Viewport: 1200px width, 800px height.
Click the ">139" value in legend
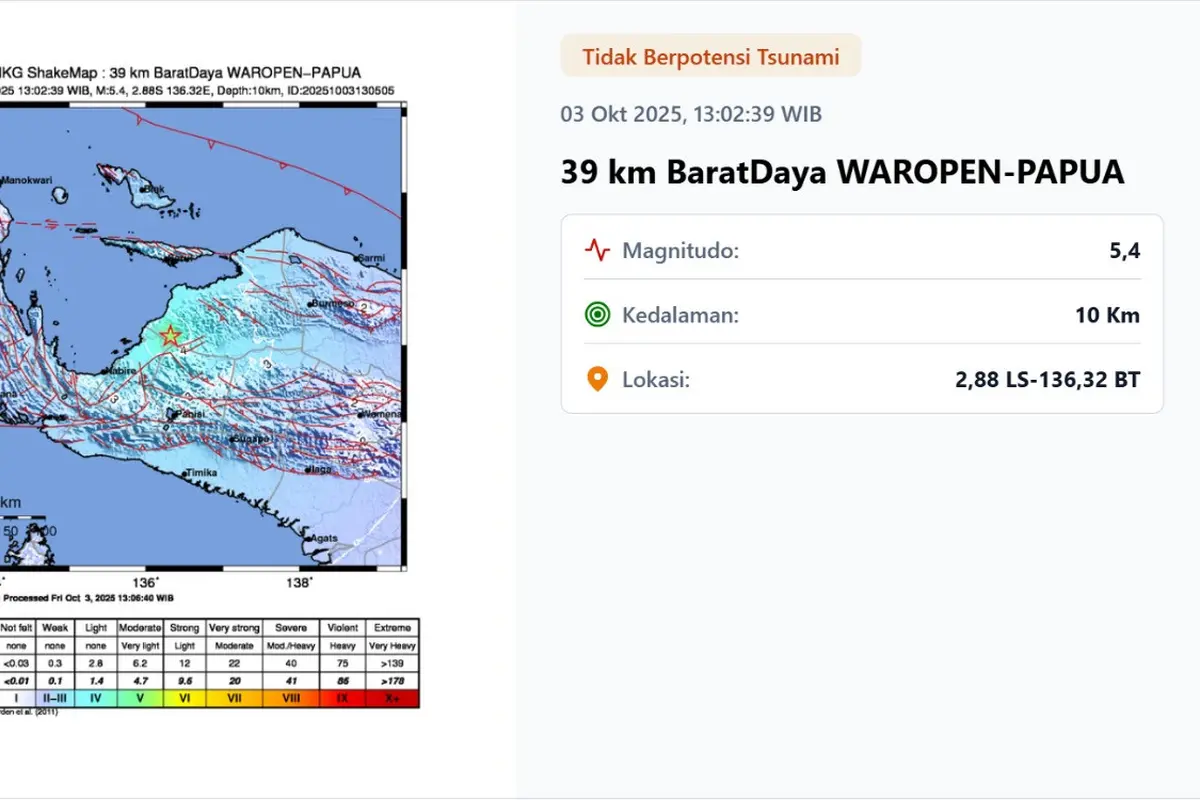point(393,663)
